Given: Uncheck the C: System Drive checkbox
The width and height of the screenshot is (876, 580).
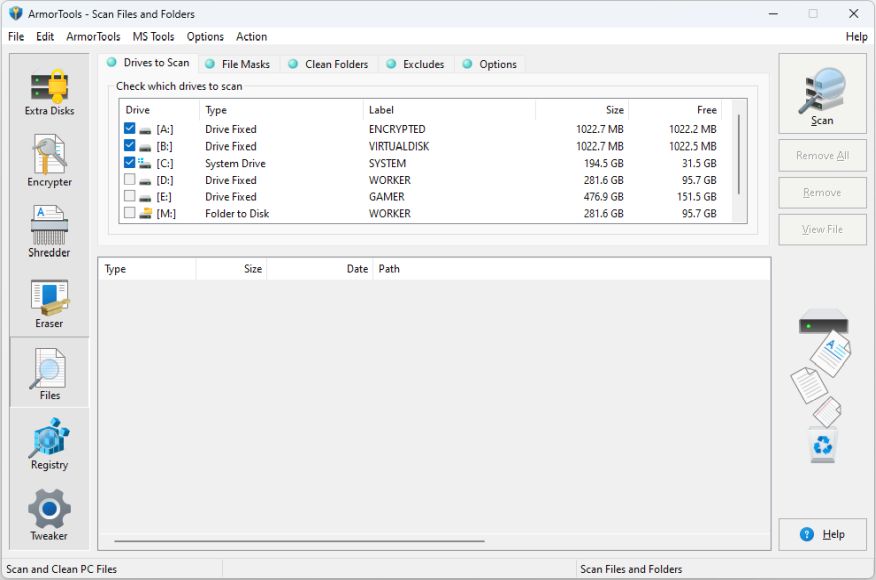Looking at the screenshot, I should (130, 163).
